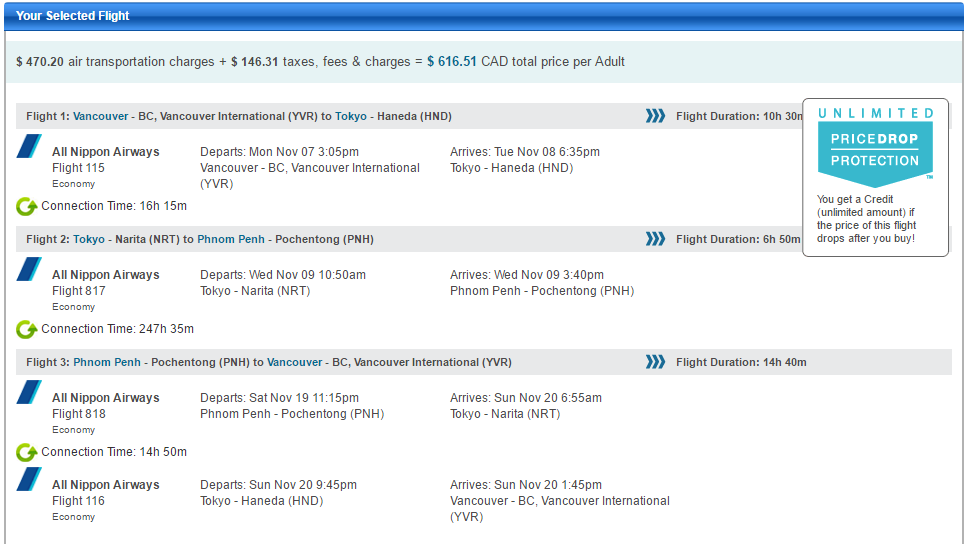Click the green connection icon for 247h 35m

26,330
